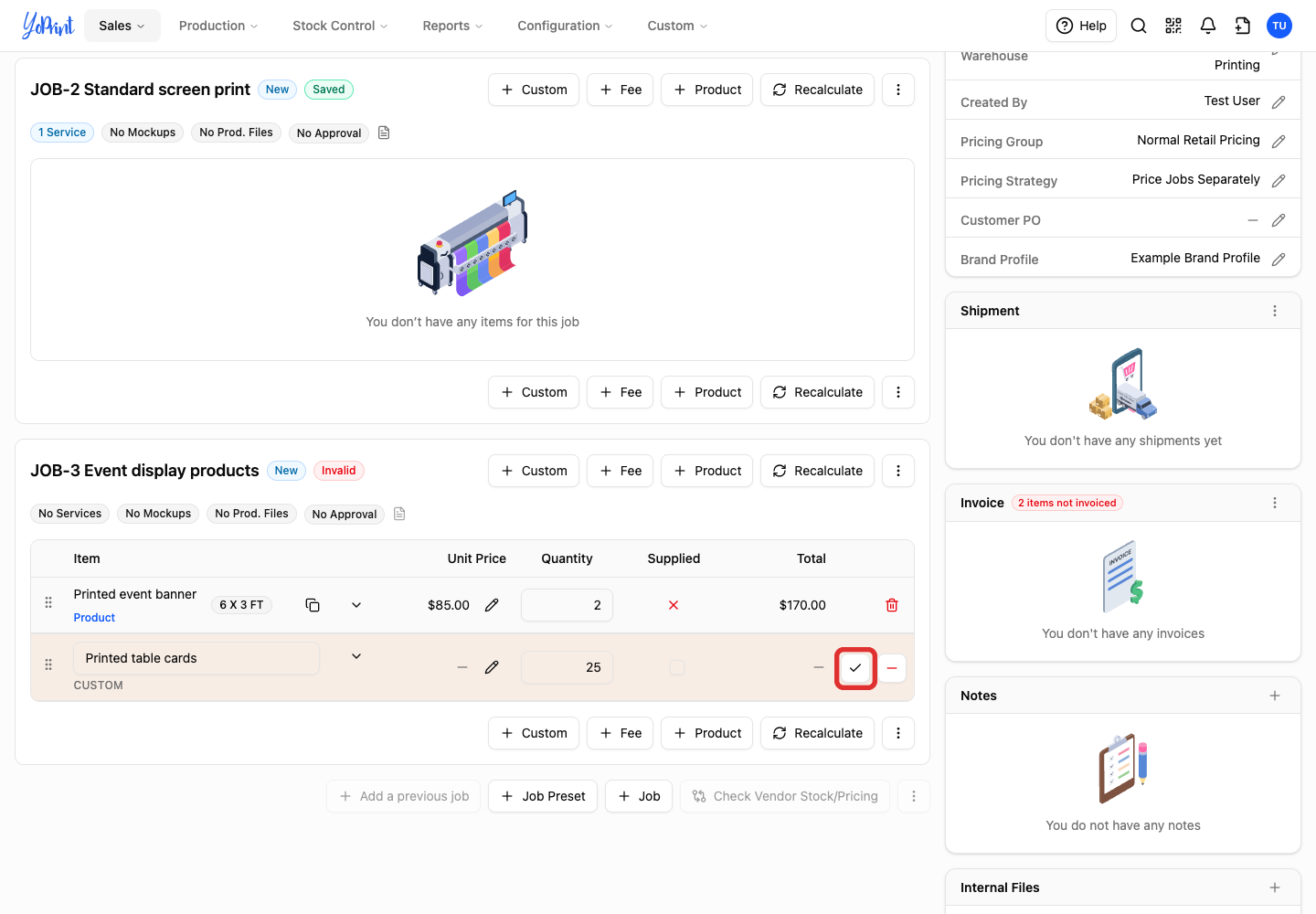Open the Invoice options menu
The height and width of the screenshot is (914, 1316).
[1275, 503]
